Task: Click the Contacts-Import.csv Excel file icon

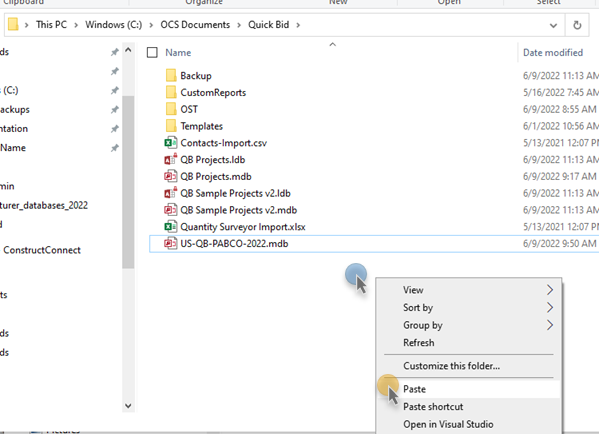Action: pyautogui.click(x=170, y=143)
